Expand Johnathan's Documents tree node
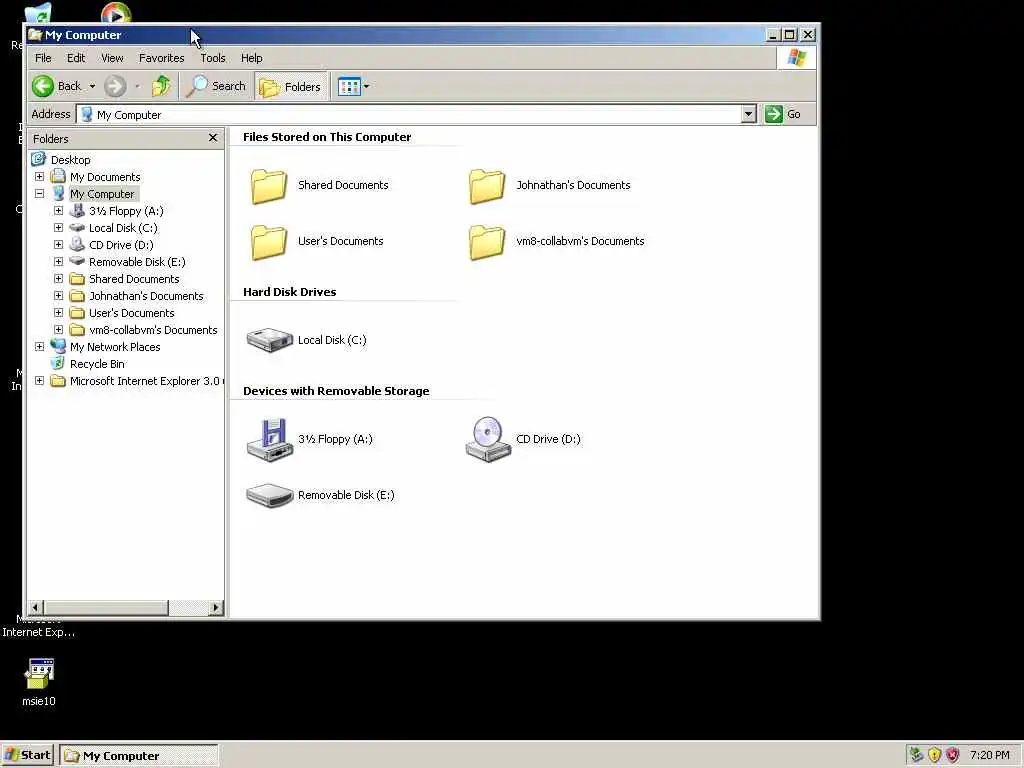Screen dimensions: 1024x768 (58, 296)
